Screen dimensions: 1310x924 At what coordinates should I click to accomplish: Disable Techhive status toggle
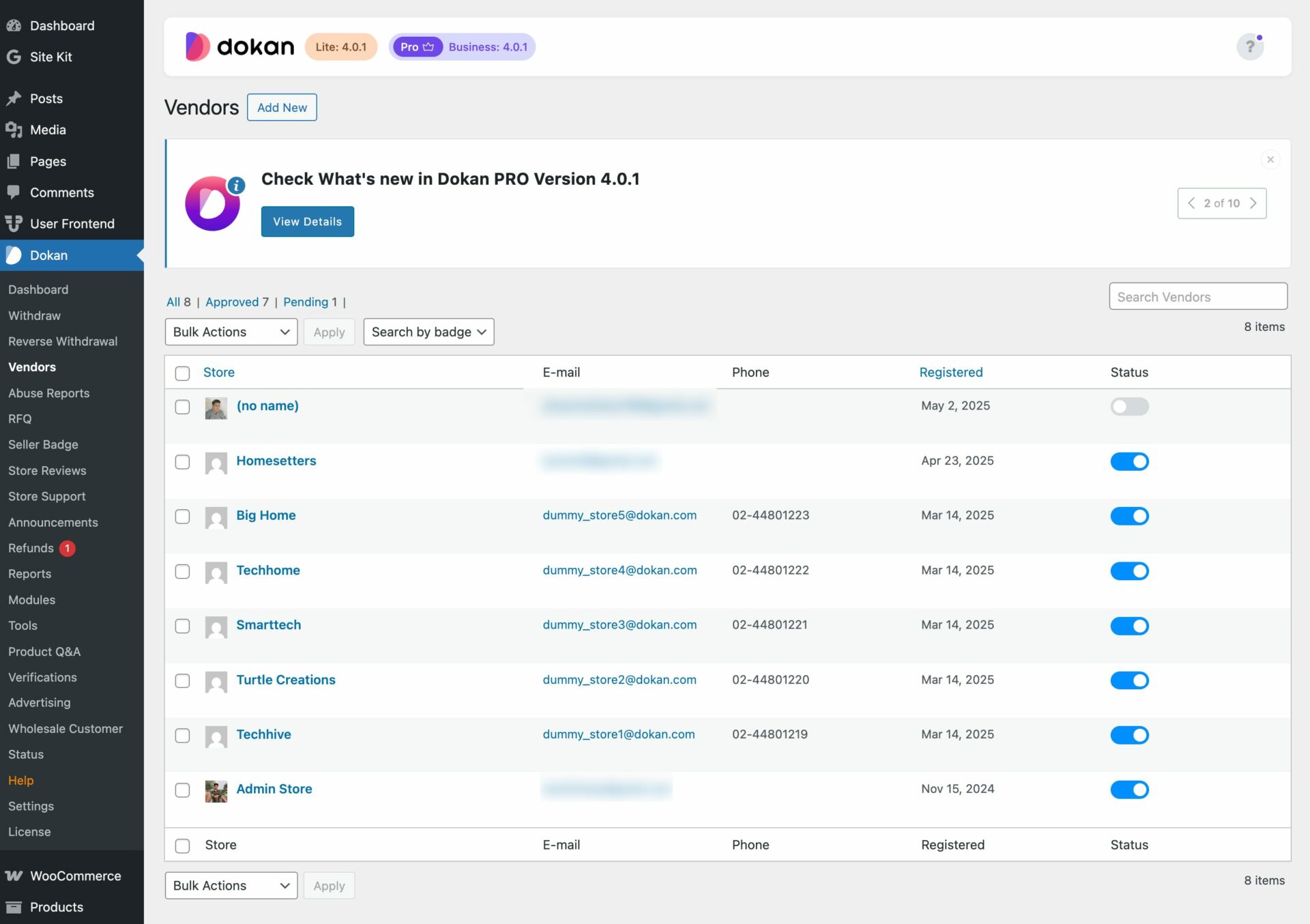coord(1129,735)
